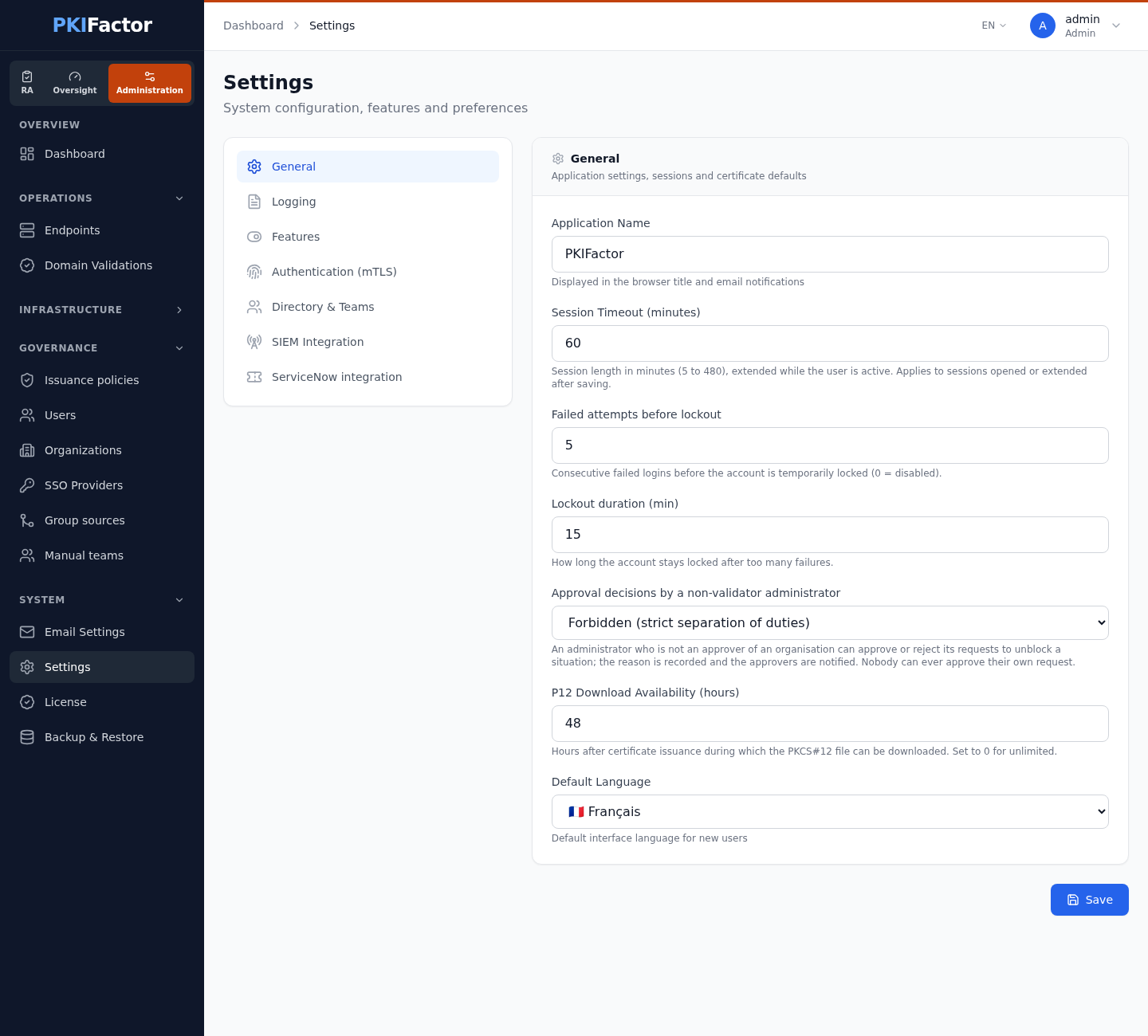The image size is (1148, 1036).
Task: Switch to the Oversight tab
Action: 75,83
